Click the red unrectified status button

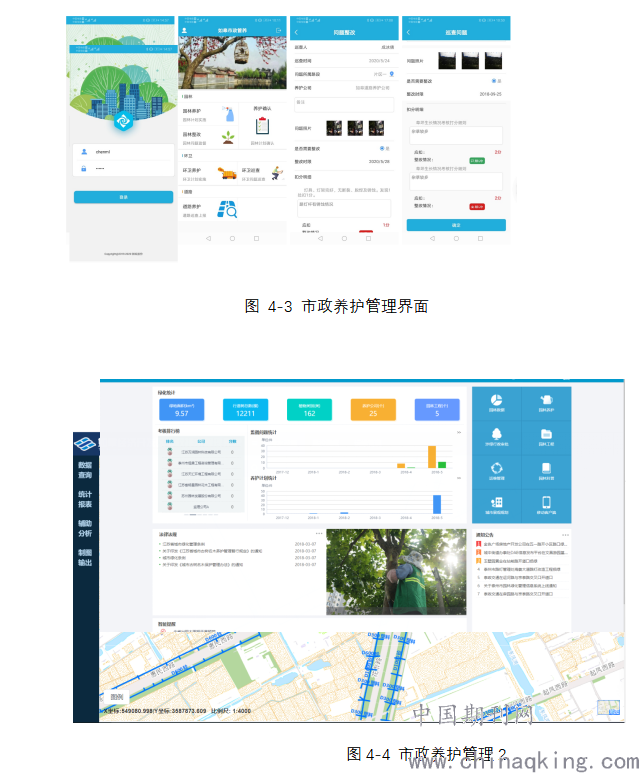pos(477,207)
